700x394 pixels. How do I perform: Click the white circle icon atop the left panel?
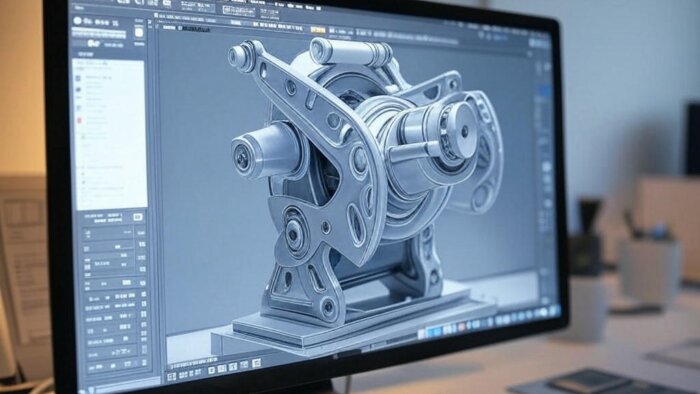(78, 21)
